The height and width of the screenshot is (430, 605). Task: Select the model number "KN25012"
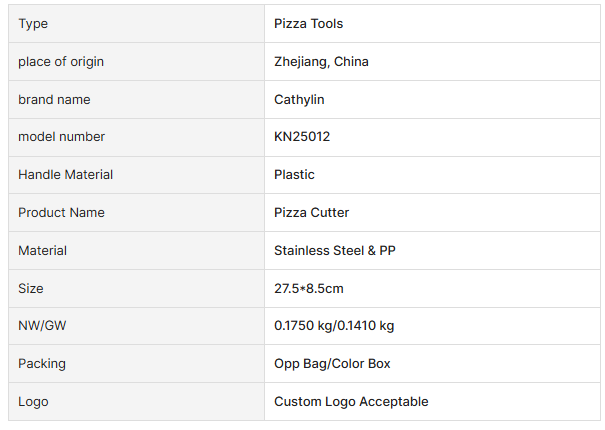(302, 137)
